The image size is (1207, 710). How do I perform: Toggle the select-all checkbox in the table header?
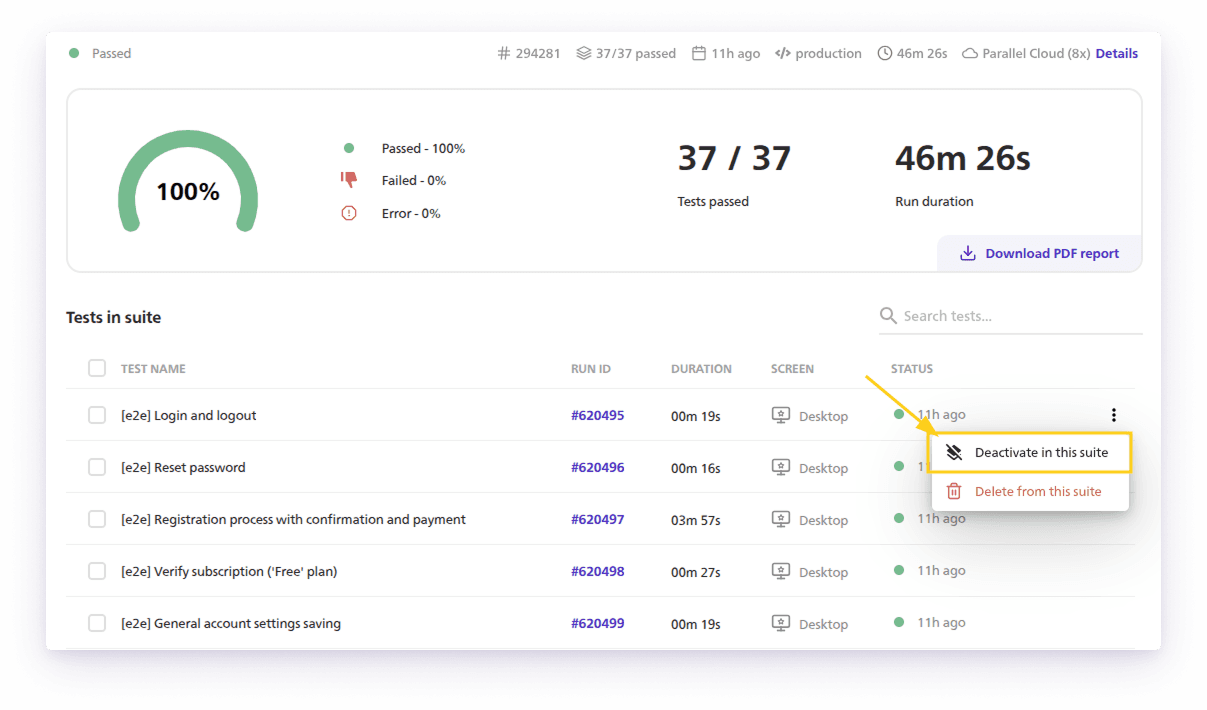pos(97,368)
